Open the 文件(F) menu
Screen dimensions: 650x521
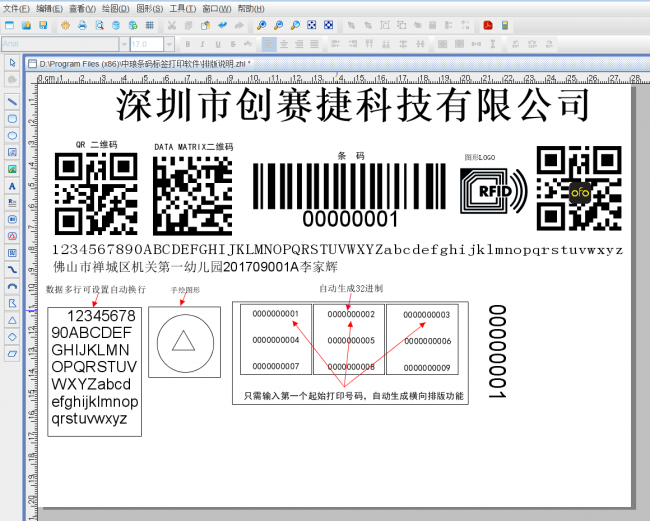(x=17, y=9)
